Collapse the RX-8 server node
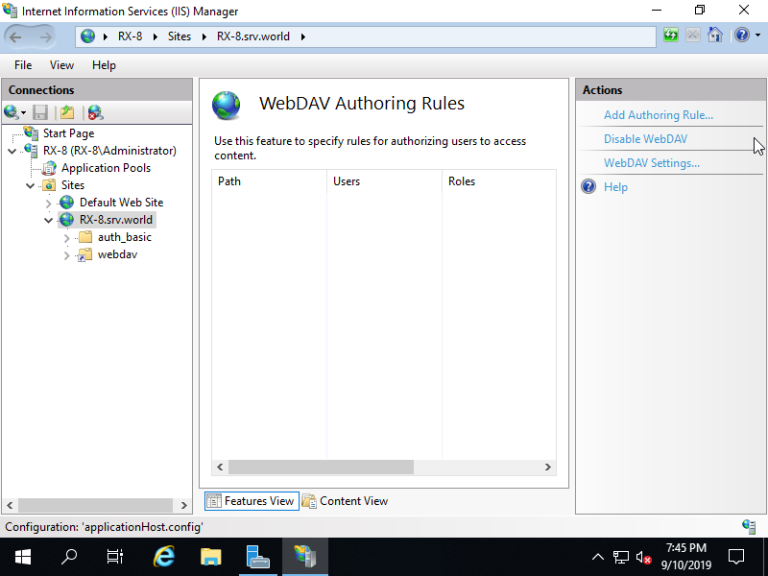Image resolution: width=768 pixels, height=576 pixels. 12,151
